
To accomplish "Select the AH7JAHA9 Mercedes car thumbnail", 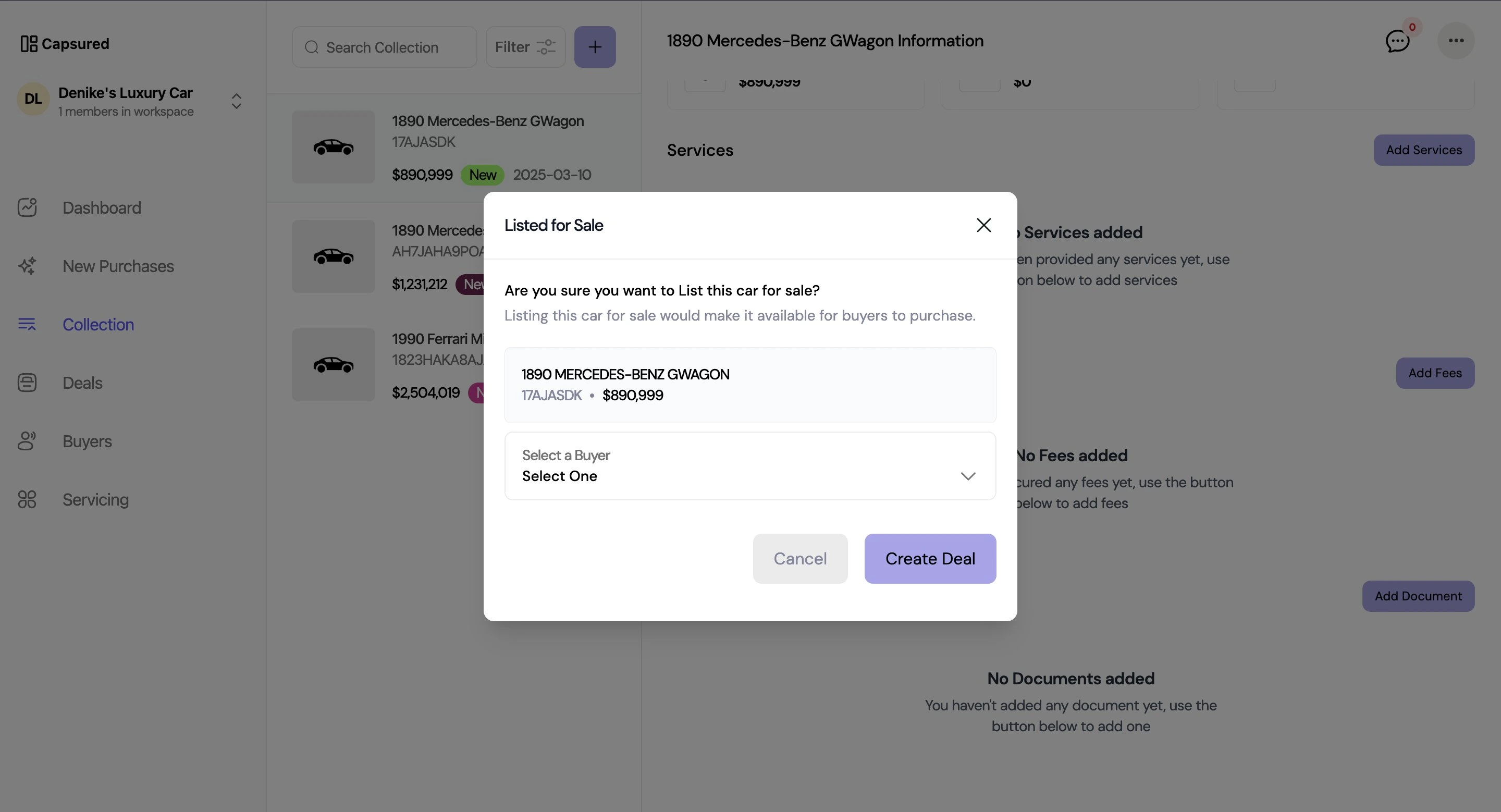I will [334, 256].
